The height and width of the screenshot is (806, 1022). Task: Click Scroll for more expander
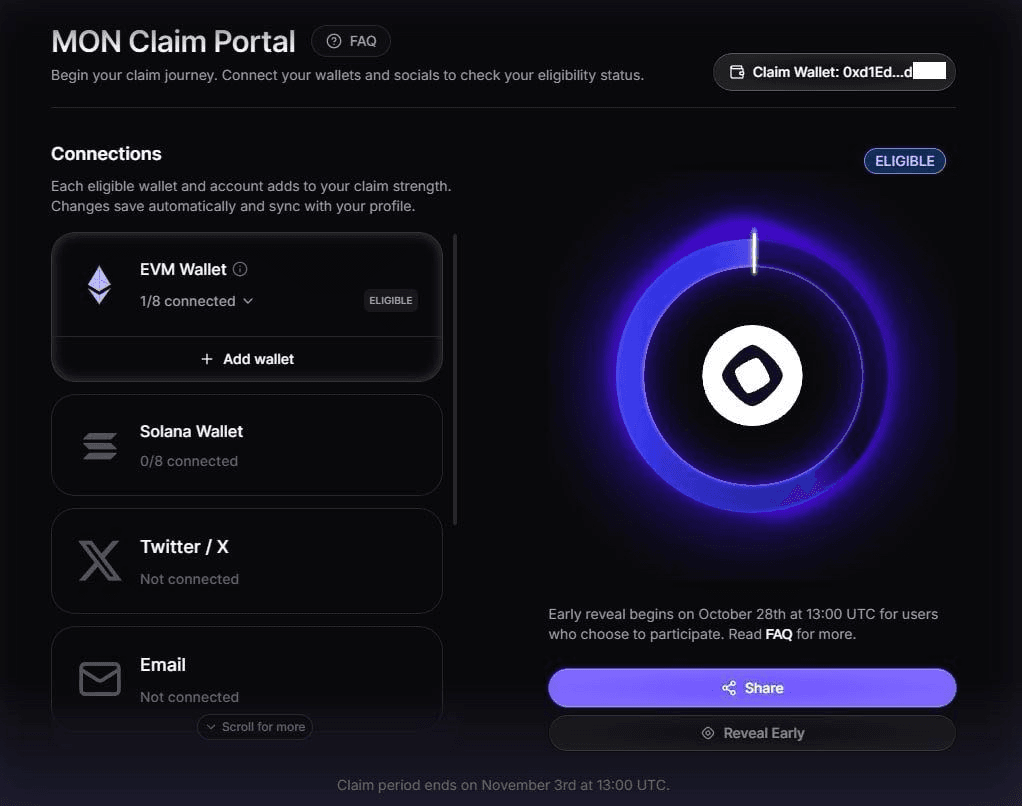(x=255, y=727)
